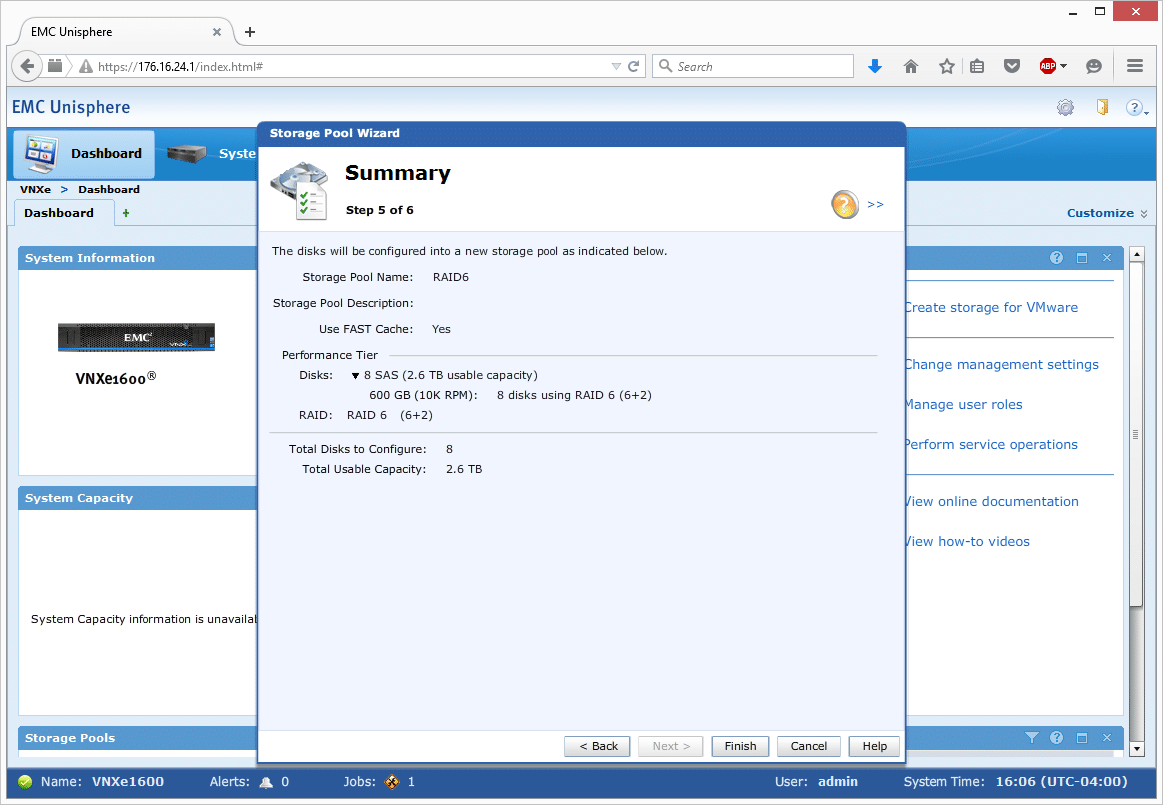Open the View online documentation link

click(992, 502)
